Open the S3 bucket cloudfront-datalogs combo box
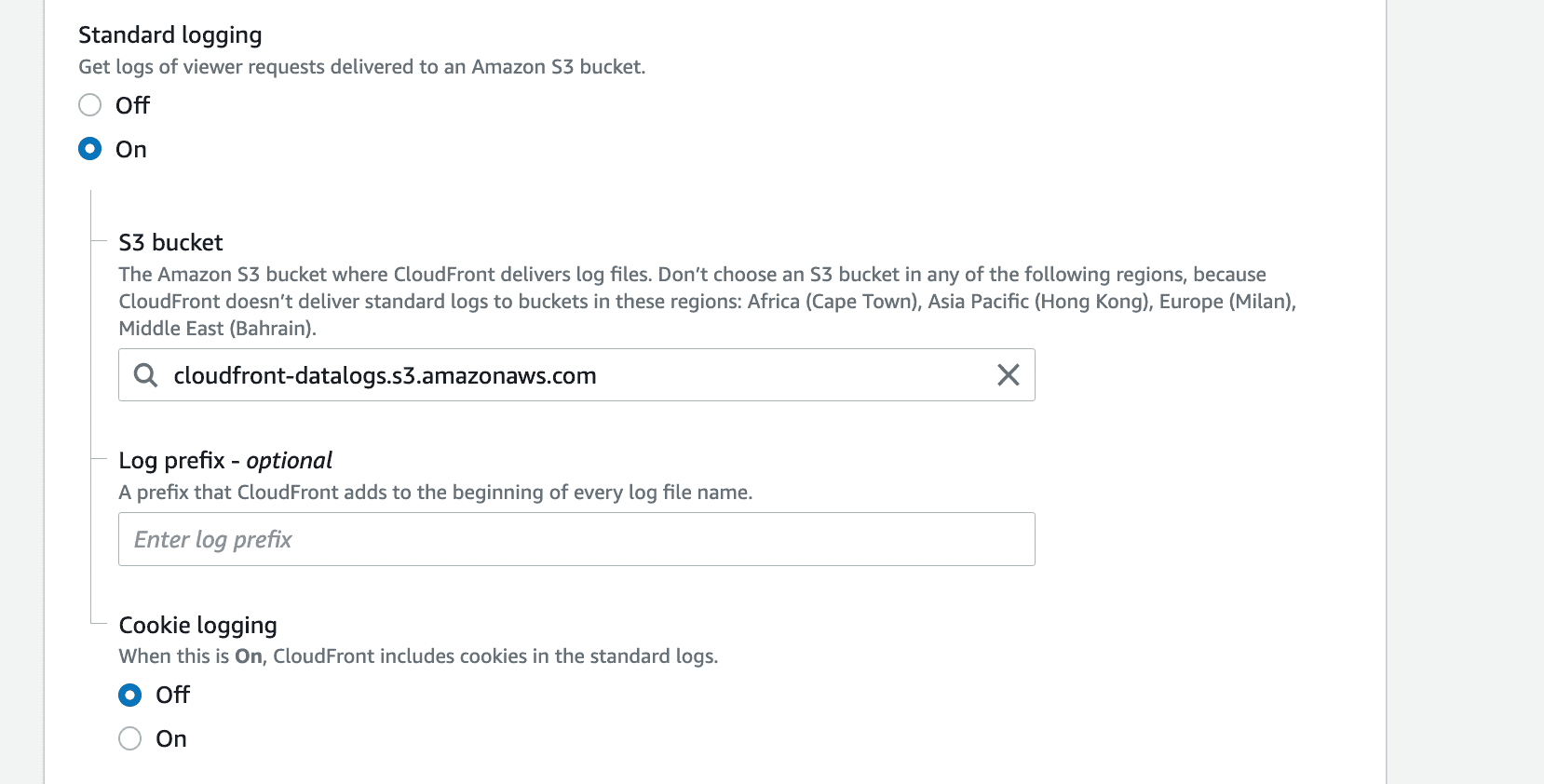The width and height of the screenshot is (1544, 784). tap(576, 375)
